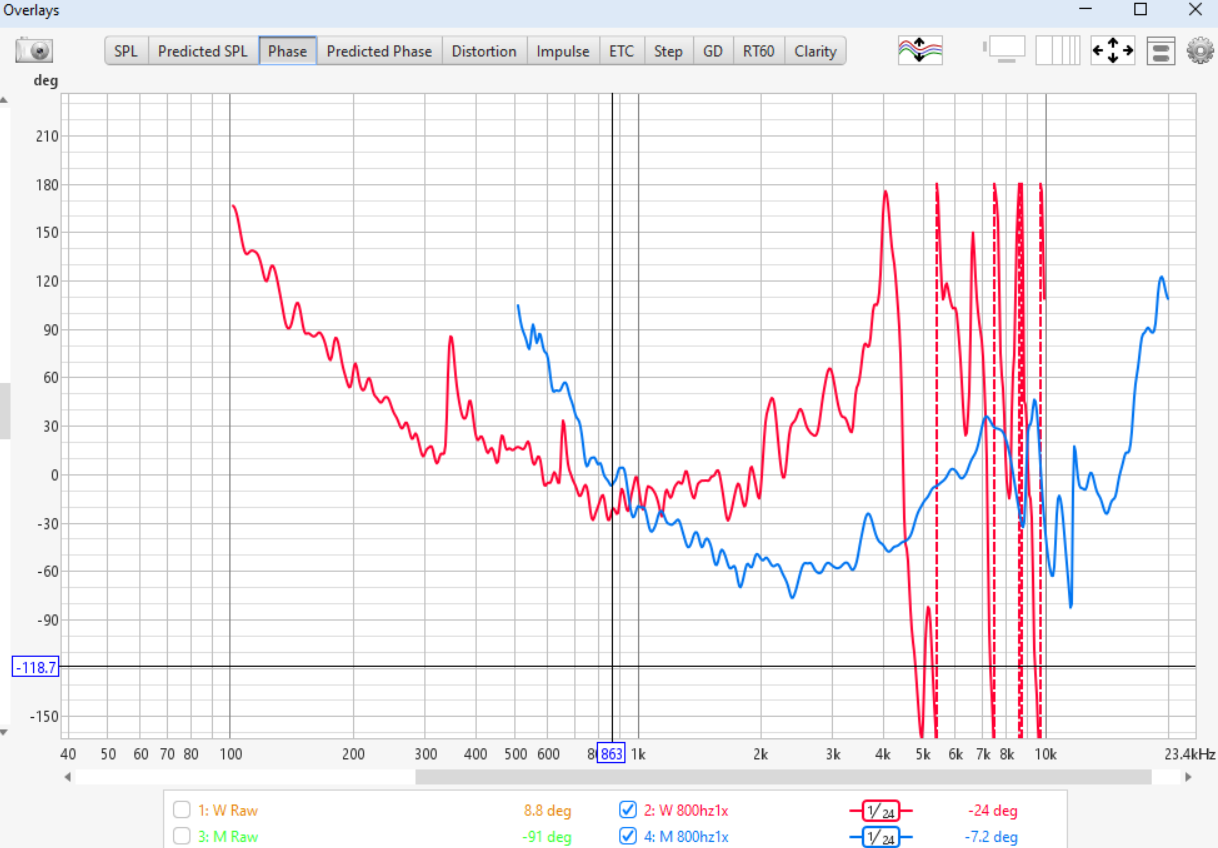
Task: Enable the 3: M Raw trace checkbox
Action: pos(182,836)
